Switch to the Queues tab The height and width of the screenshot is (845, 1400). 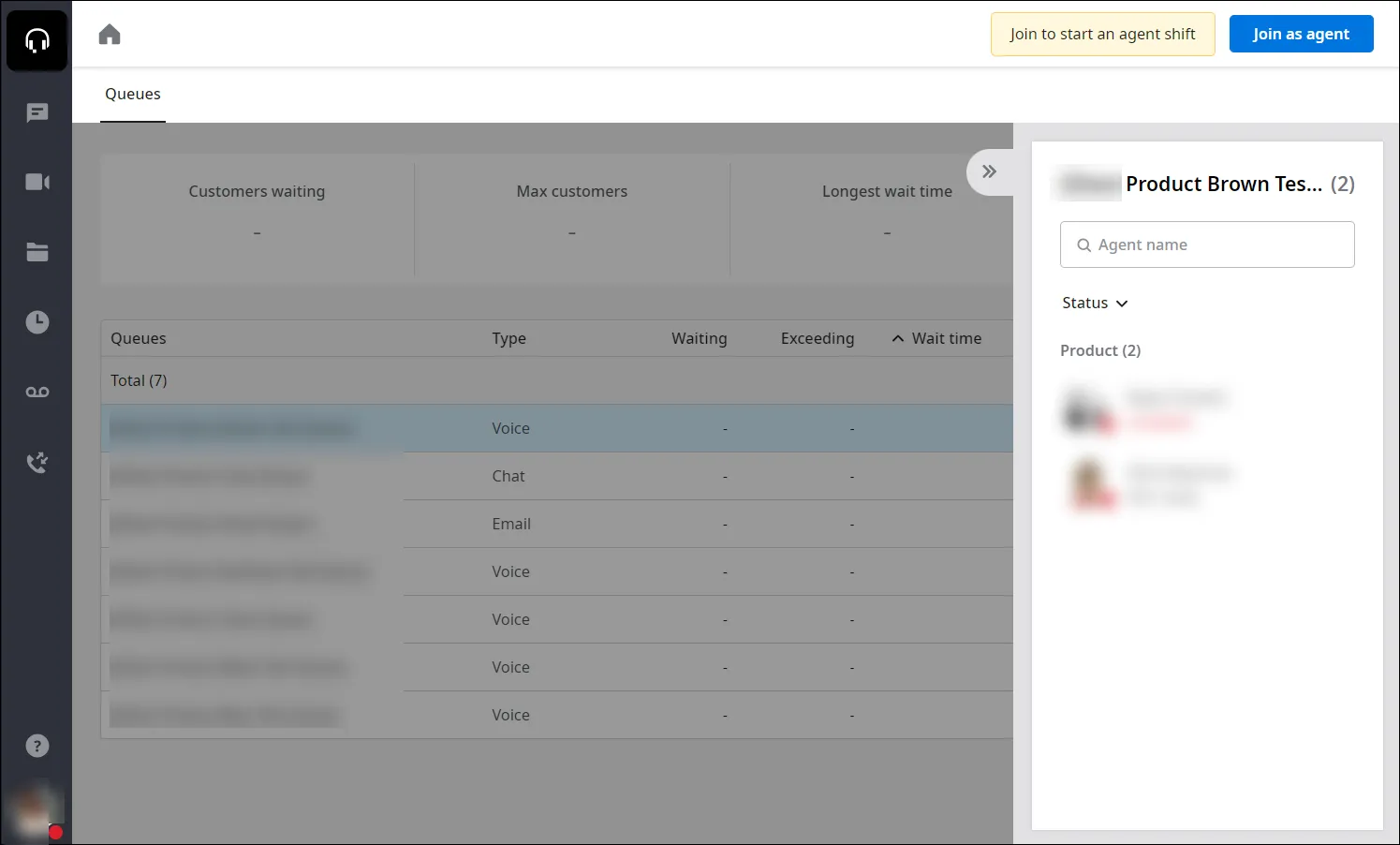(x=133, y=94)
